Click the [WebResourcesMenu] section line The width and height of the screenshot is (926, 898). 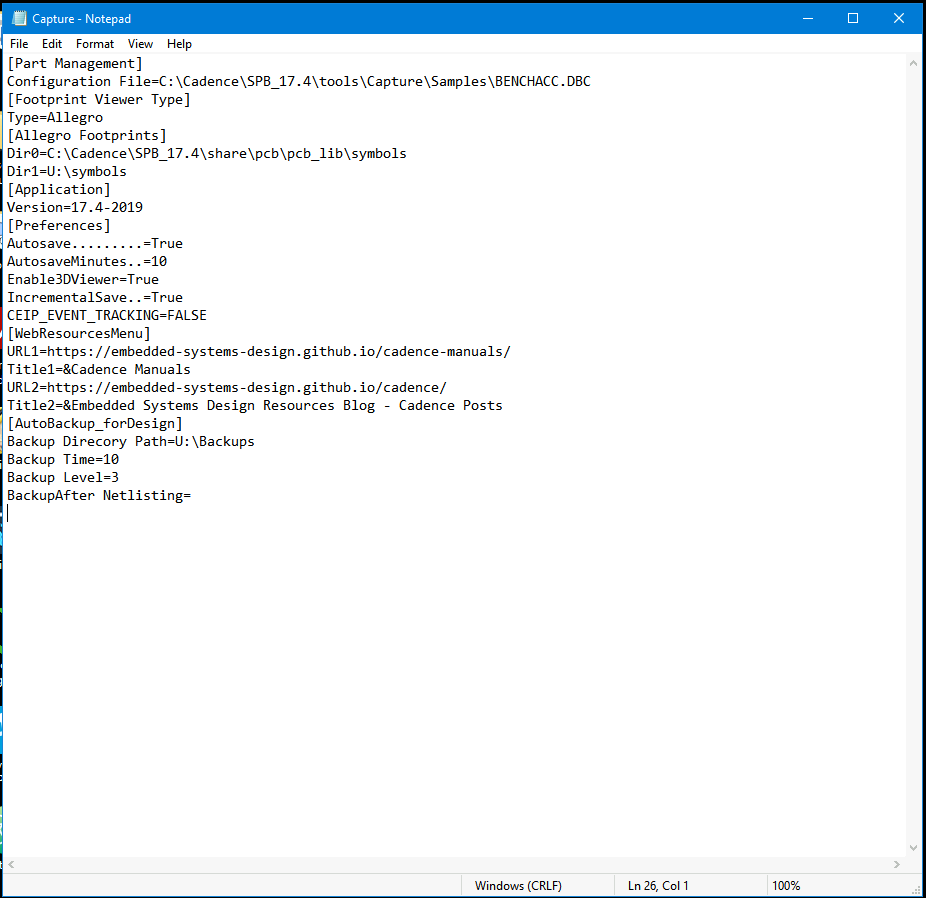pyautogui.click(x=79, y=334)
